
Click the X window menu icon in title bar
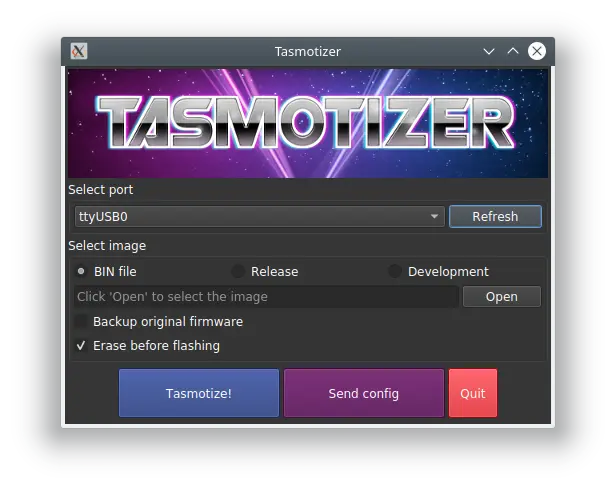tap(79, 51)
